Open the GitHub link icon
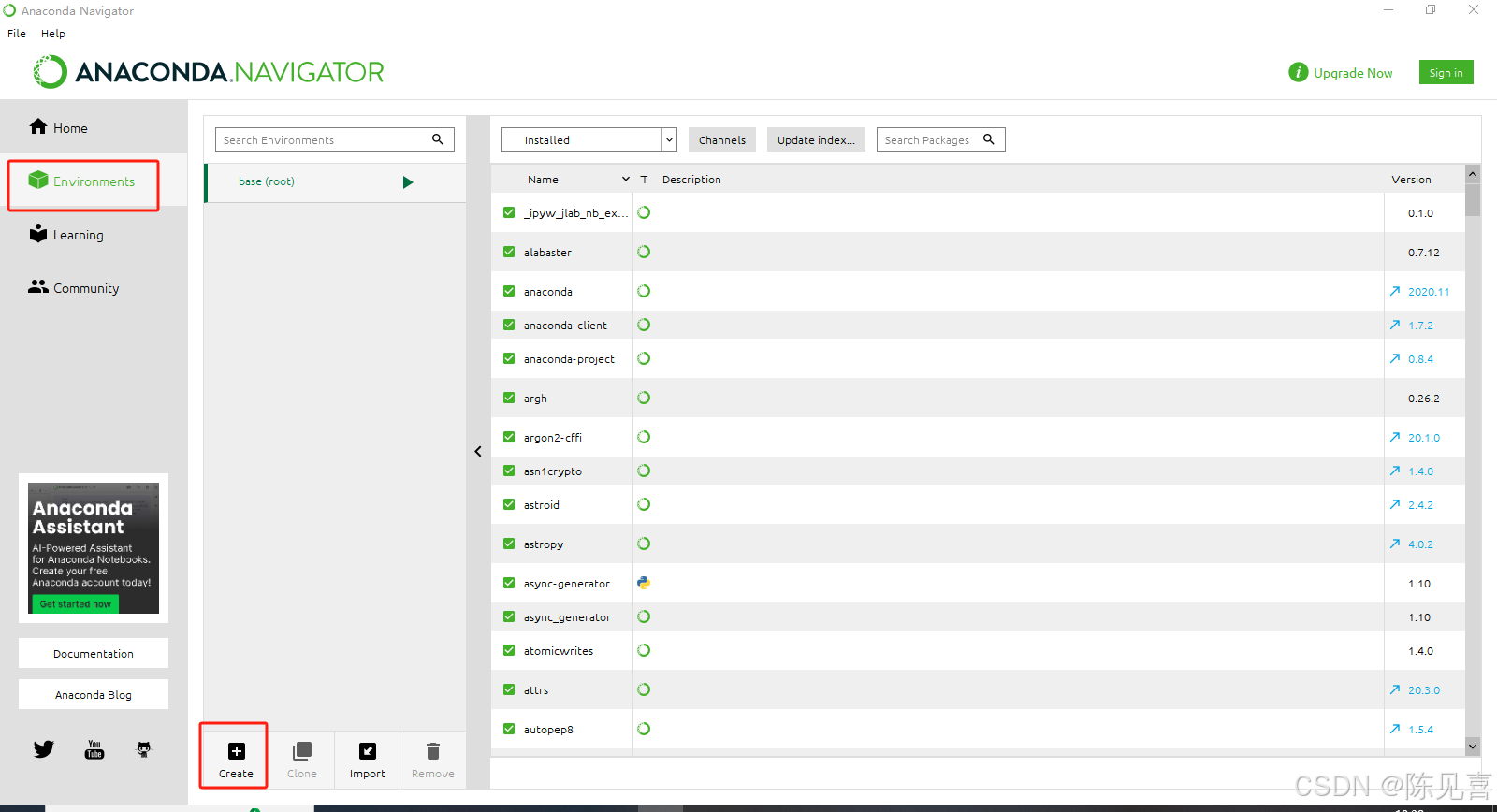 pos(144,749)
